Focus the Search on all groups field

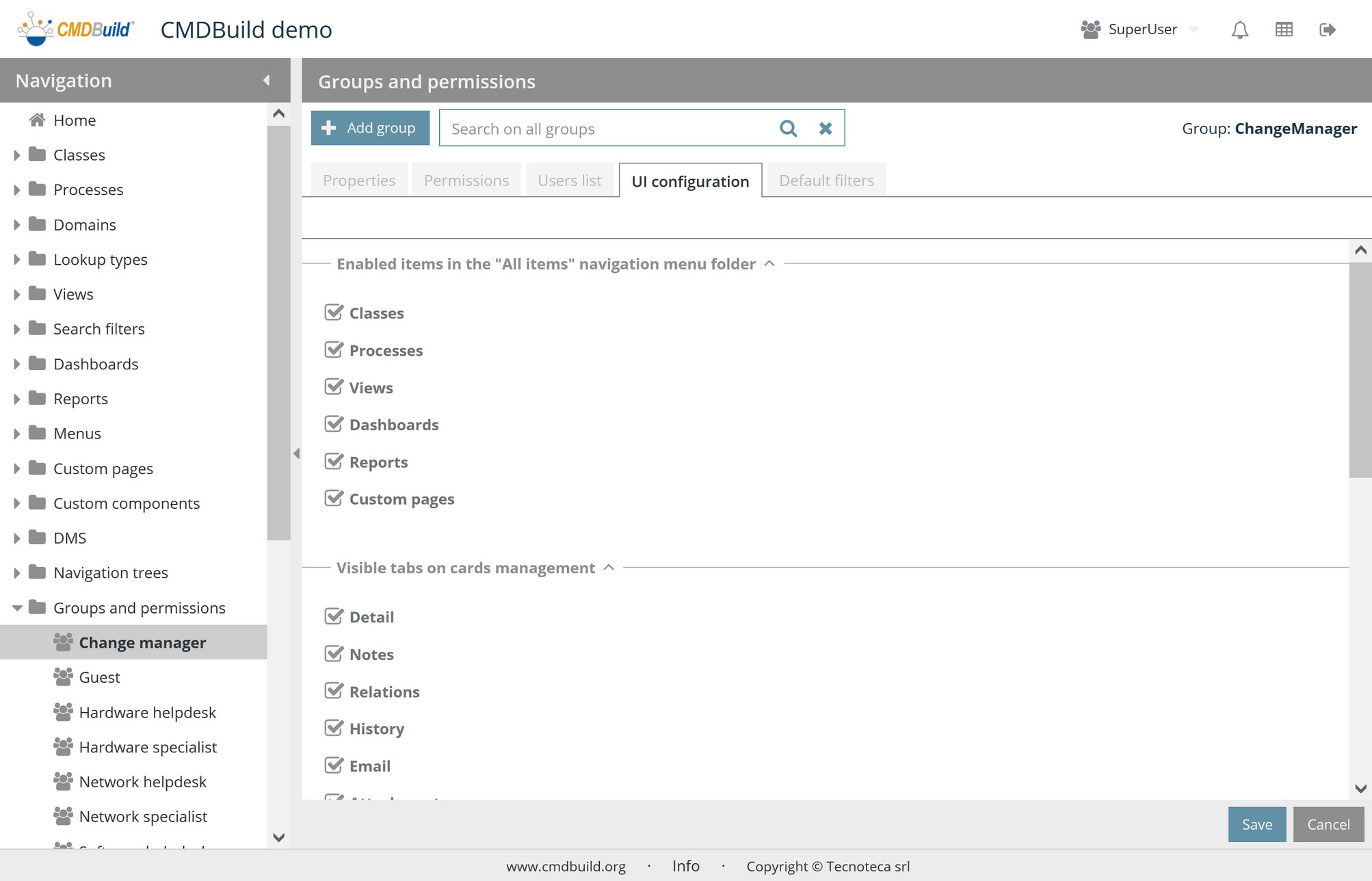pyautogui.click(x=609, y=129)
